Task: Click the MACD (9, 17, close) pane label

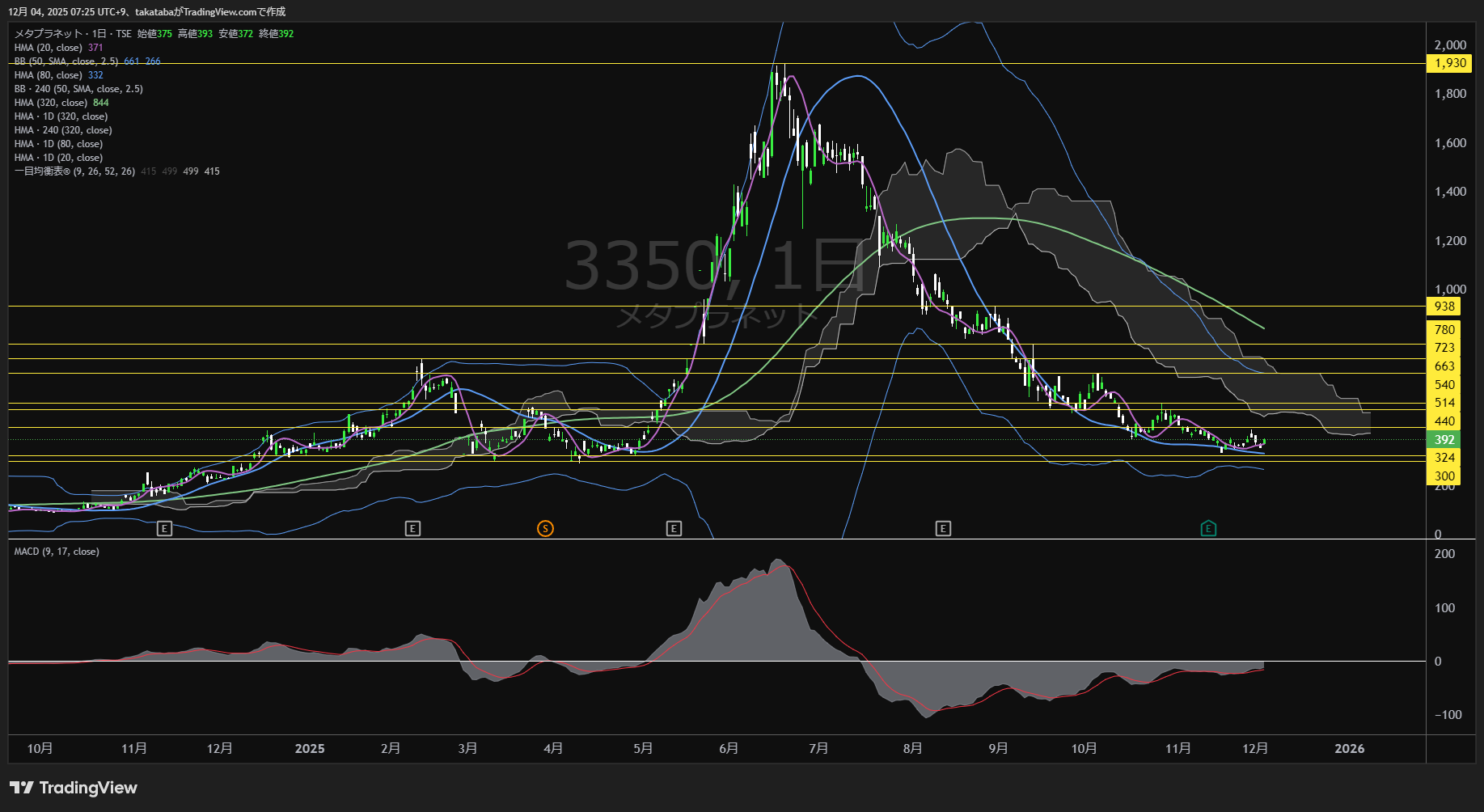Action: [x=57, y=552]
